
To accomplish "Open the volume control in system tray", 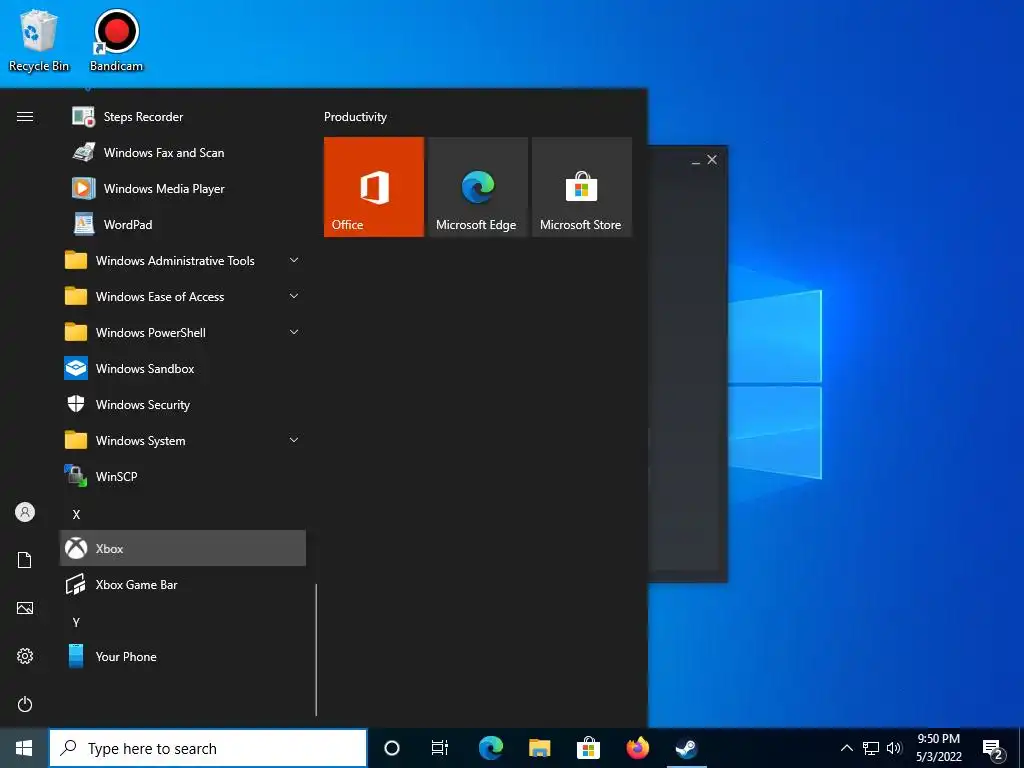I will tap(894, 748).
